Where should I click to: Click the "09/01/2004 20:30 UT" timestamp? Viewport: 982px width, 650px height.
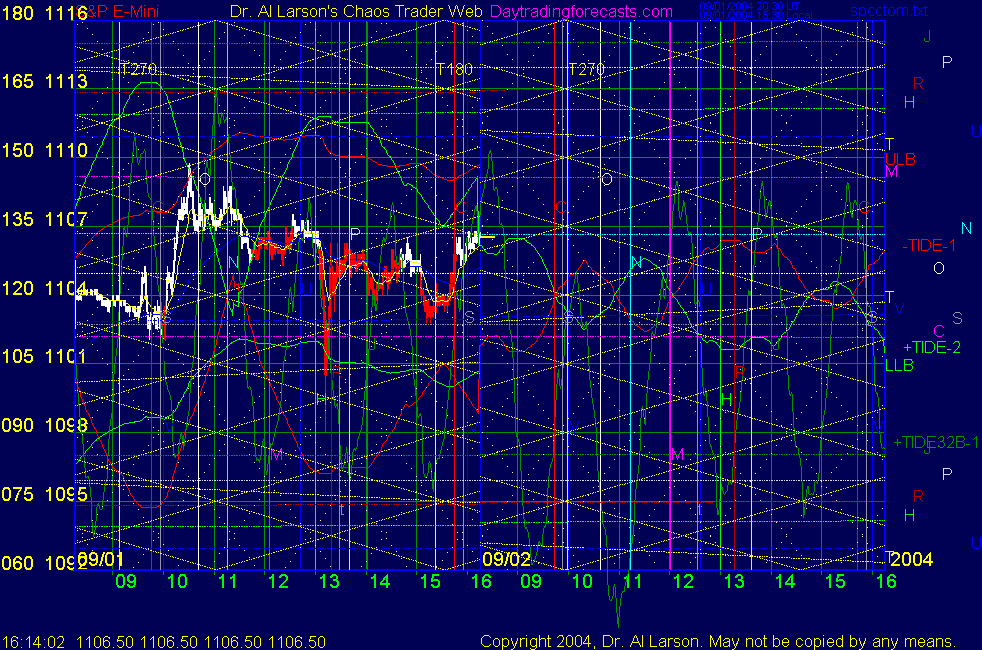[749, 6]
